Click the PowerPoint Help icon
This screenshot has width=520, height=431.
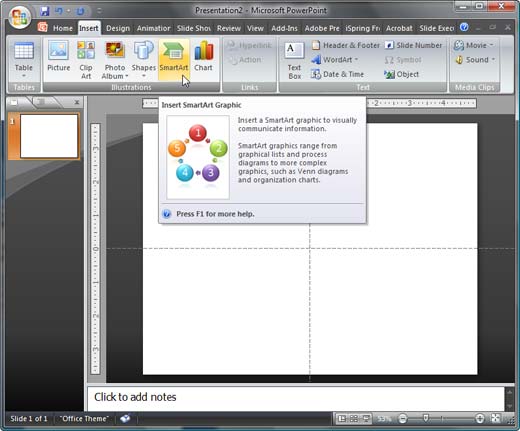click(464, 27)
